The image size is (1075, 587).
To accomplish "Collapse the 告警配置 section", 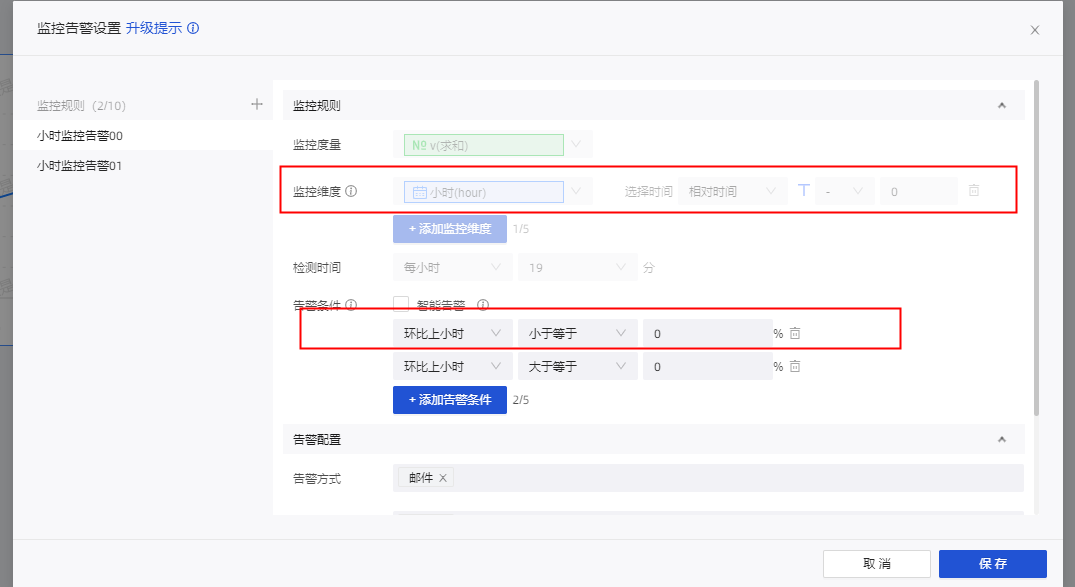I will tap(1001, 439).
